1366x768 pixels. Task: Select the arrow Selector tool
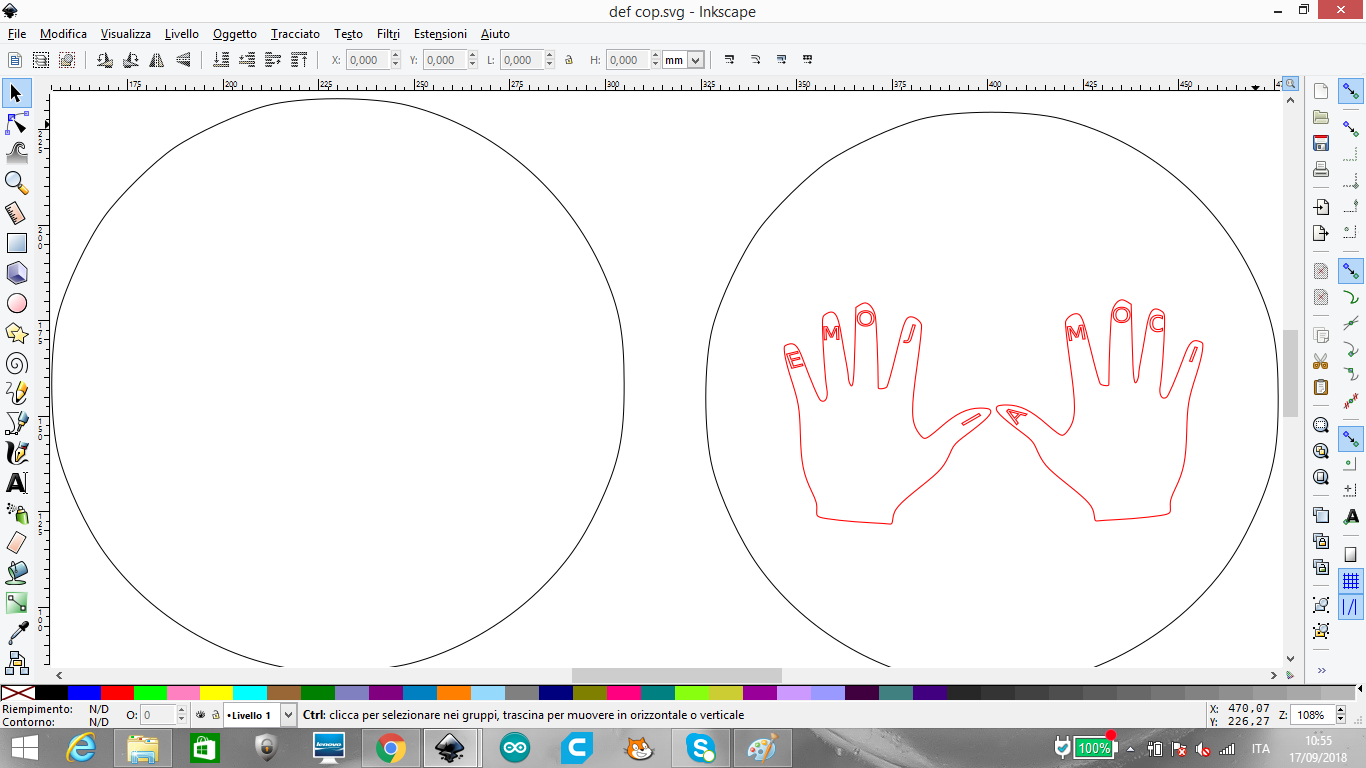pyautogui.click(x=16, y=93)
